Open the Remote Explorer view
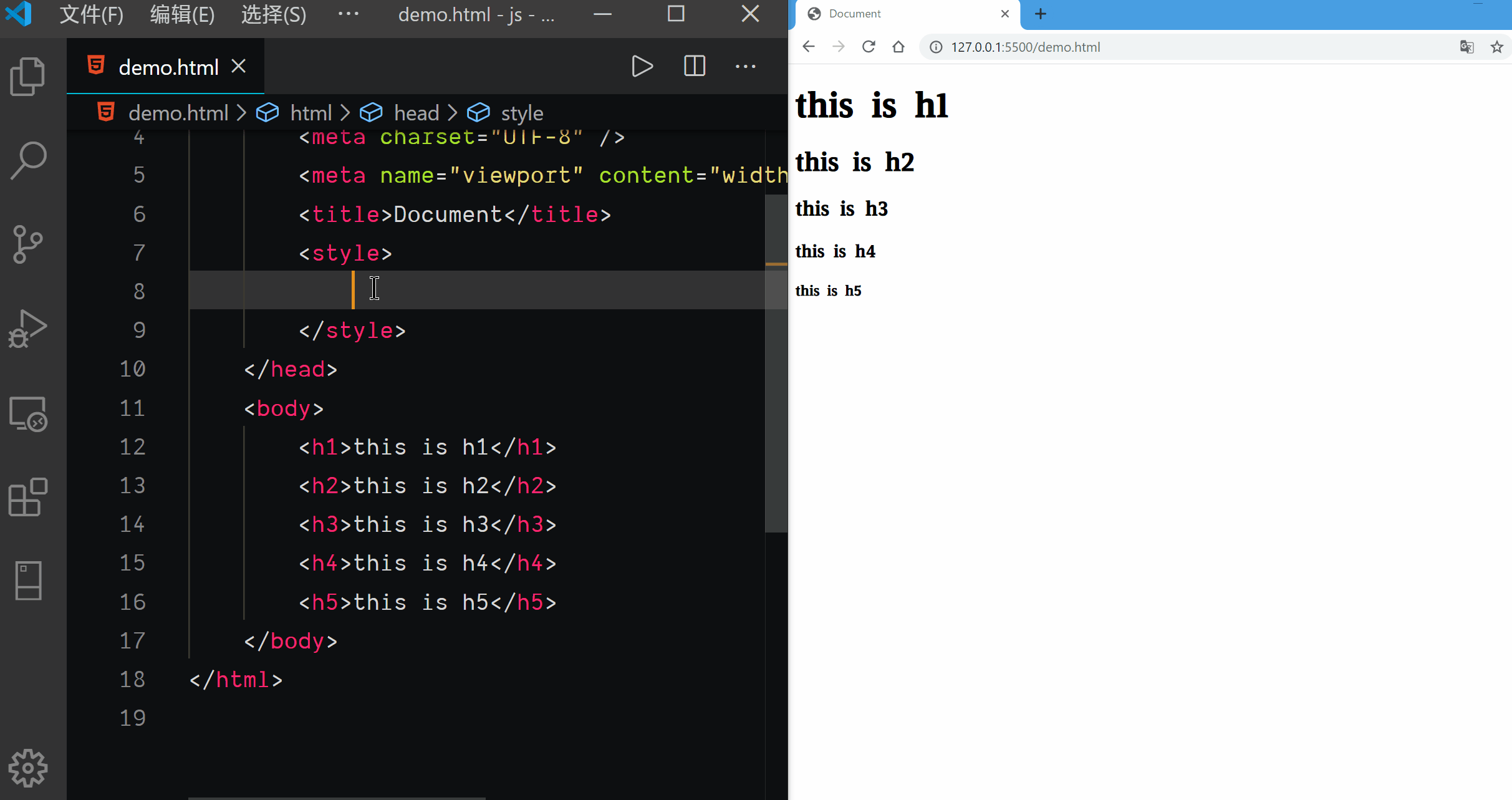Viewport: 1512px width, 800px height. (x=28, y=414)
